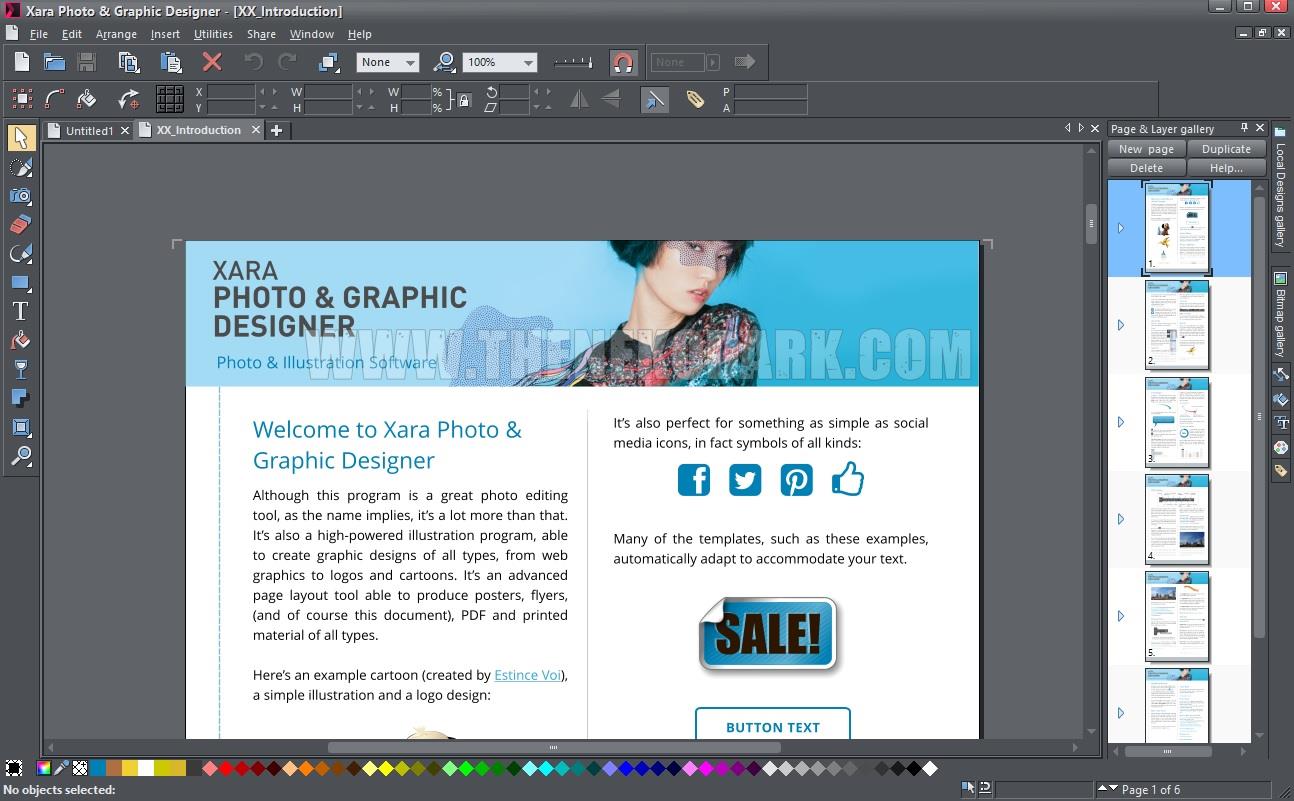Open the Local Designs gallery side tab
This screenshot has height=801, width=1294.
click(1280, 187)
